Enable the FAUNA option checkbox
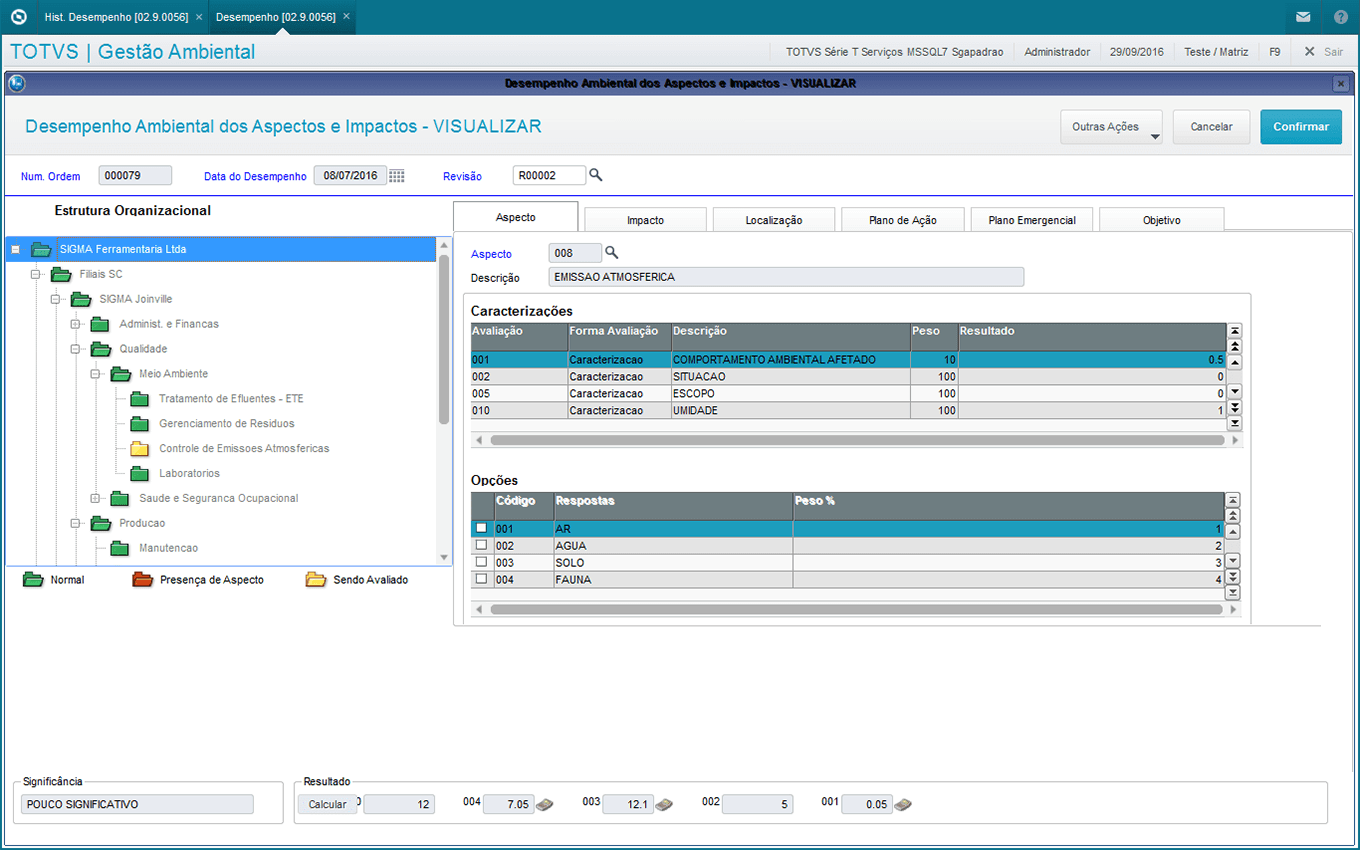 pos(481,579)
